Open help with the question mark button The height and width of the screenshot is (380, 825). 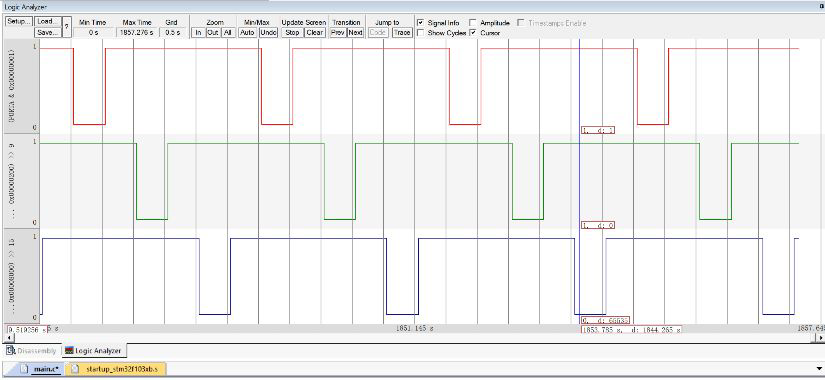[x=66, y=27]
